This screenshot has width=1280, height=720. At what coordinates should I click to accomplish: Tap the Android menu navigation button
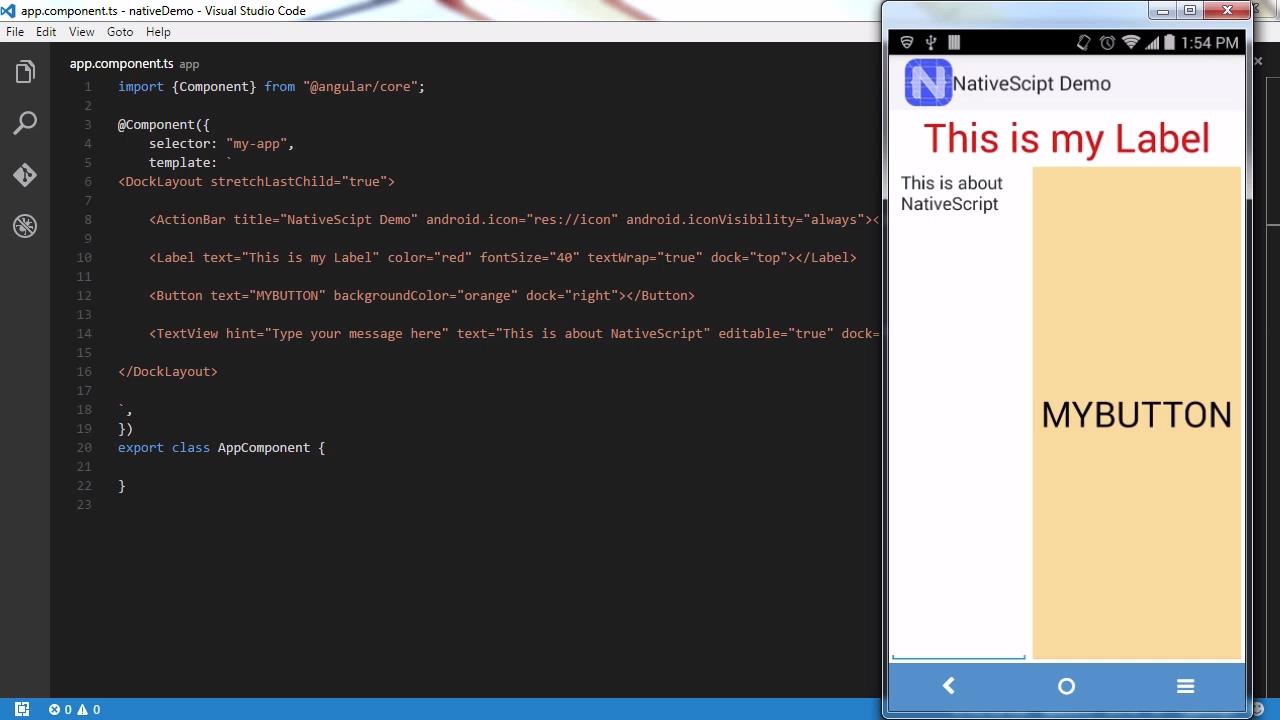point(1185,686)
